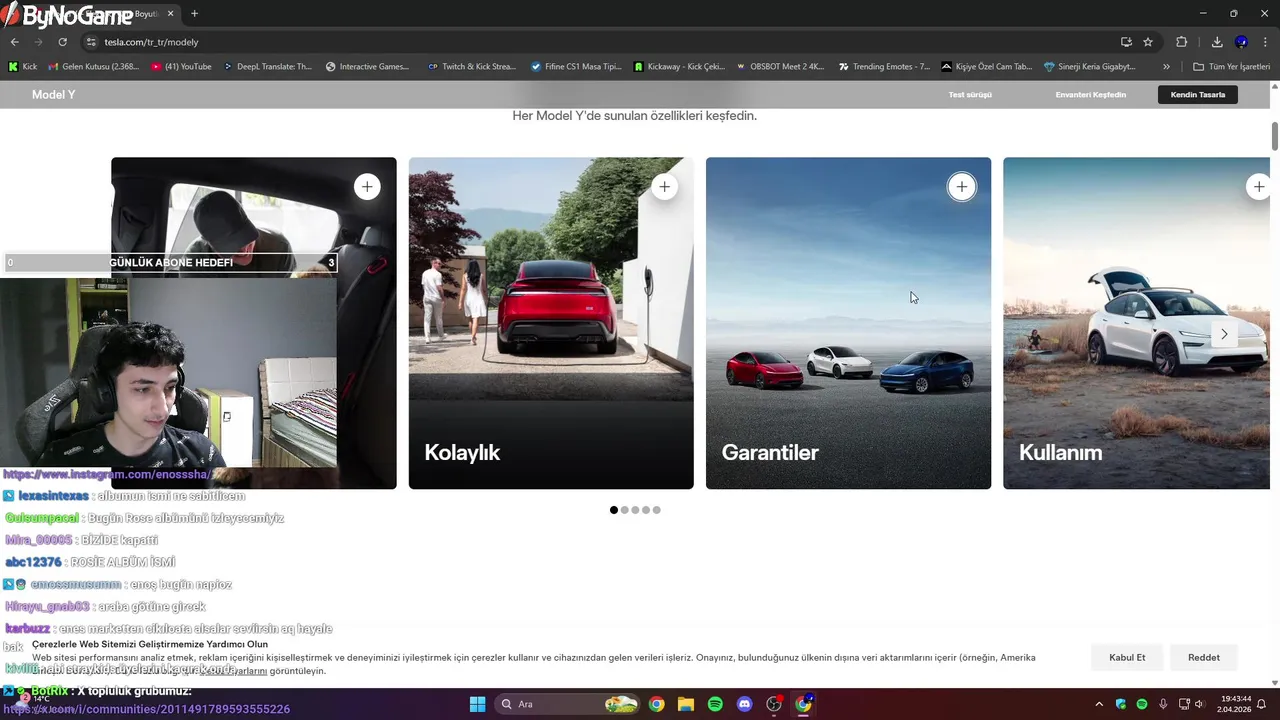Select the first carousel pagination dot
Viewport: 1280px width, 720px height.
[614, 510]
